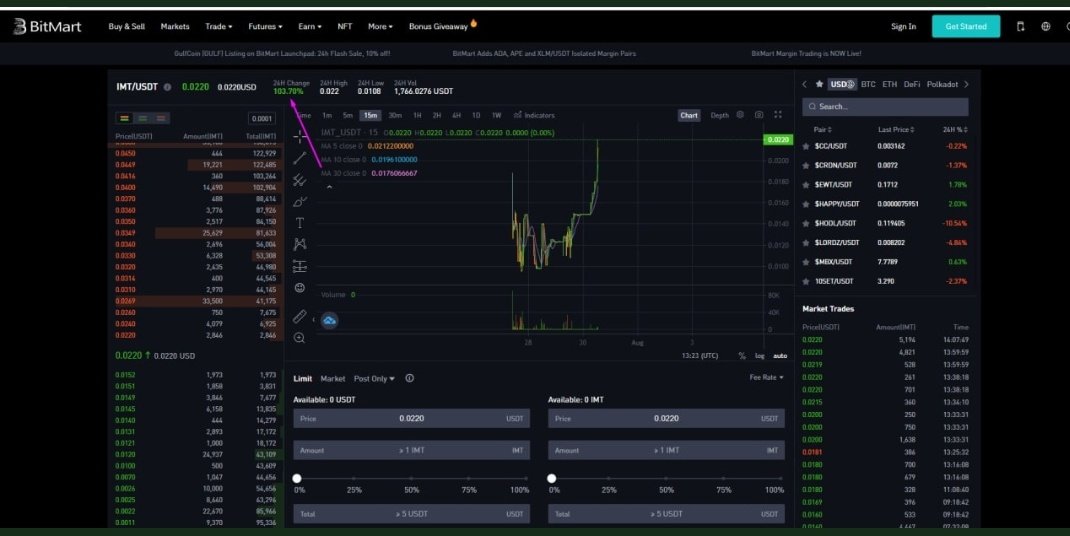Take a chart snapshot with camera icon
1070x536 pixels.
(x=759, y=115)
